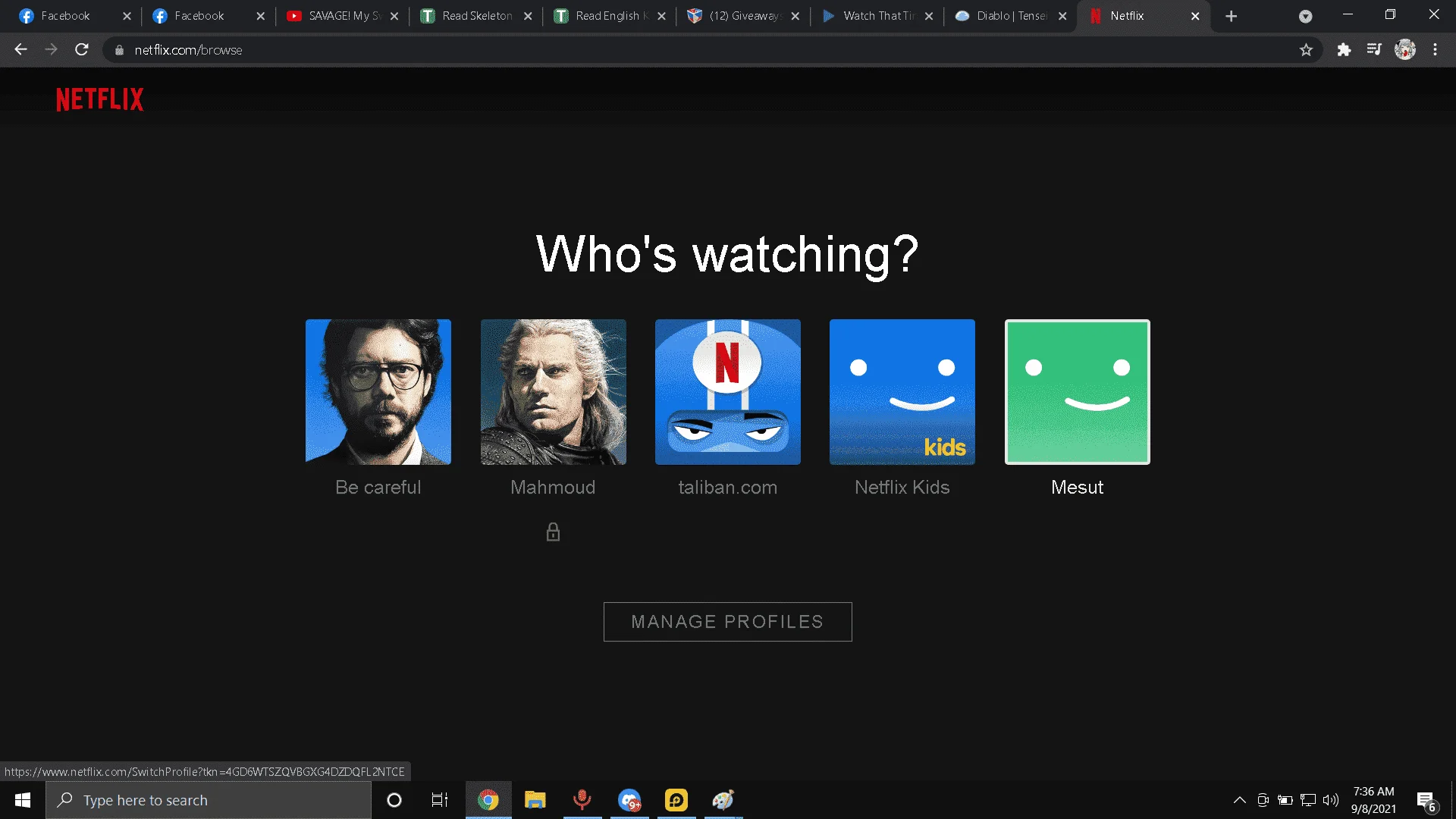Open the tab search dropdown
The height and width of the screenshot is (819, 1456).
click(x=1305, y=17)
